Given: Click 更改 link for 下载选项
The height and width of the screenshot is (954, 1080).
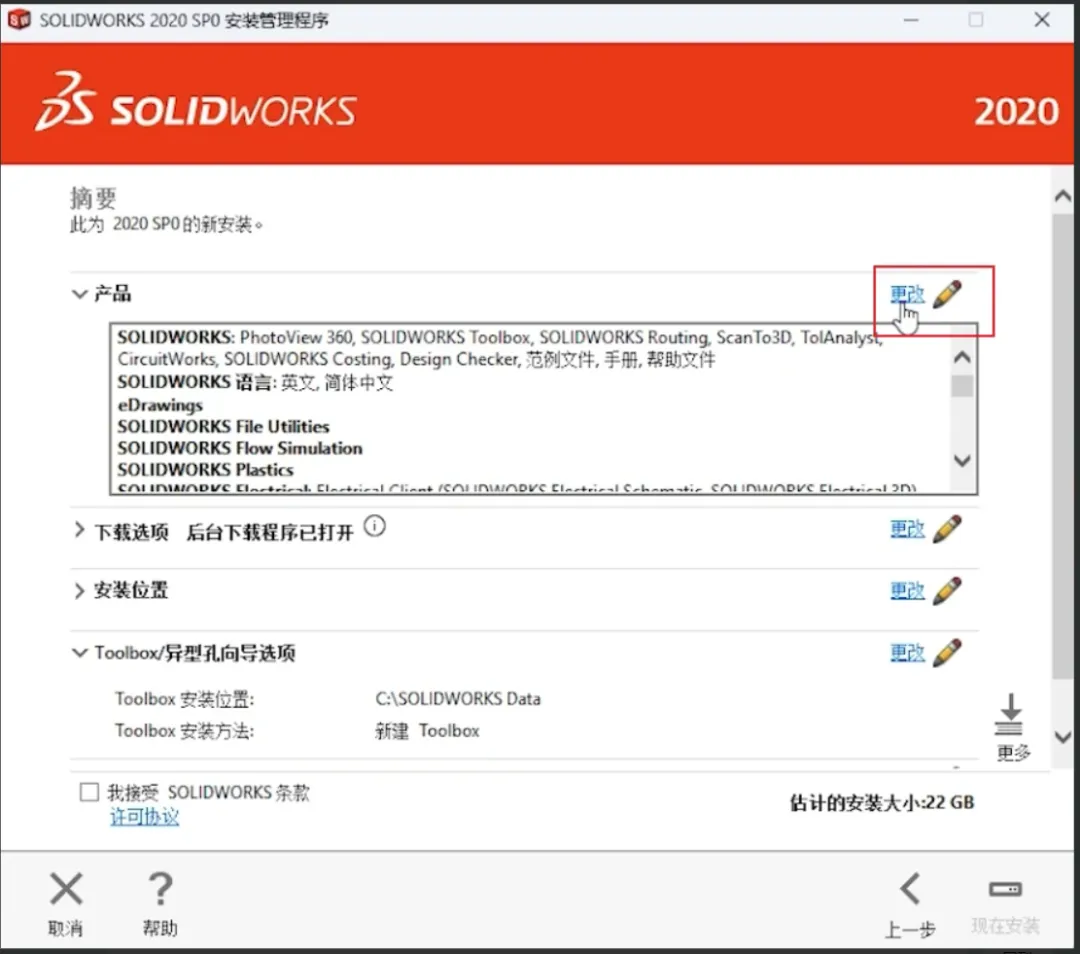Looking at the screenshot, I should [907, 529].
